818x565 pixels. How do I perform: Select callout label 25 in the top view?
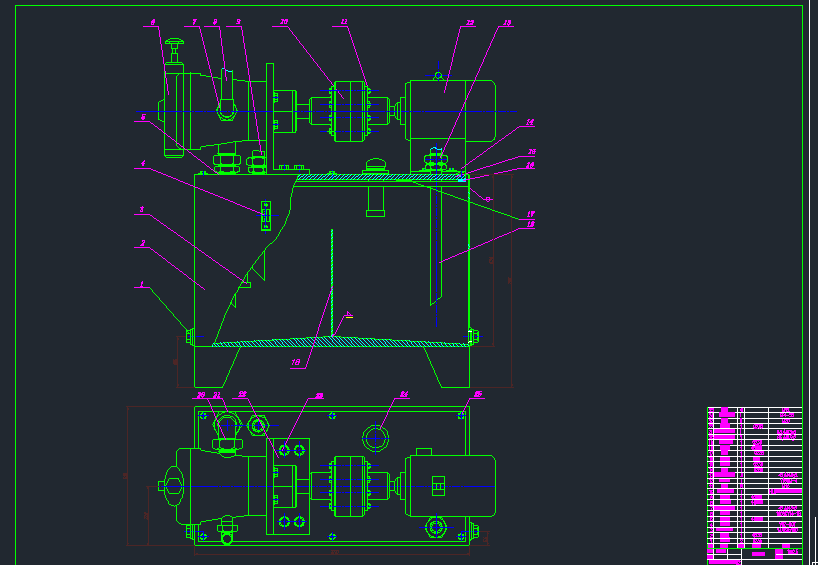click(x=478, y=394)
